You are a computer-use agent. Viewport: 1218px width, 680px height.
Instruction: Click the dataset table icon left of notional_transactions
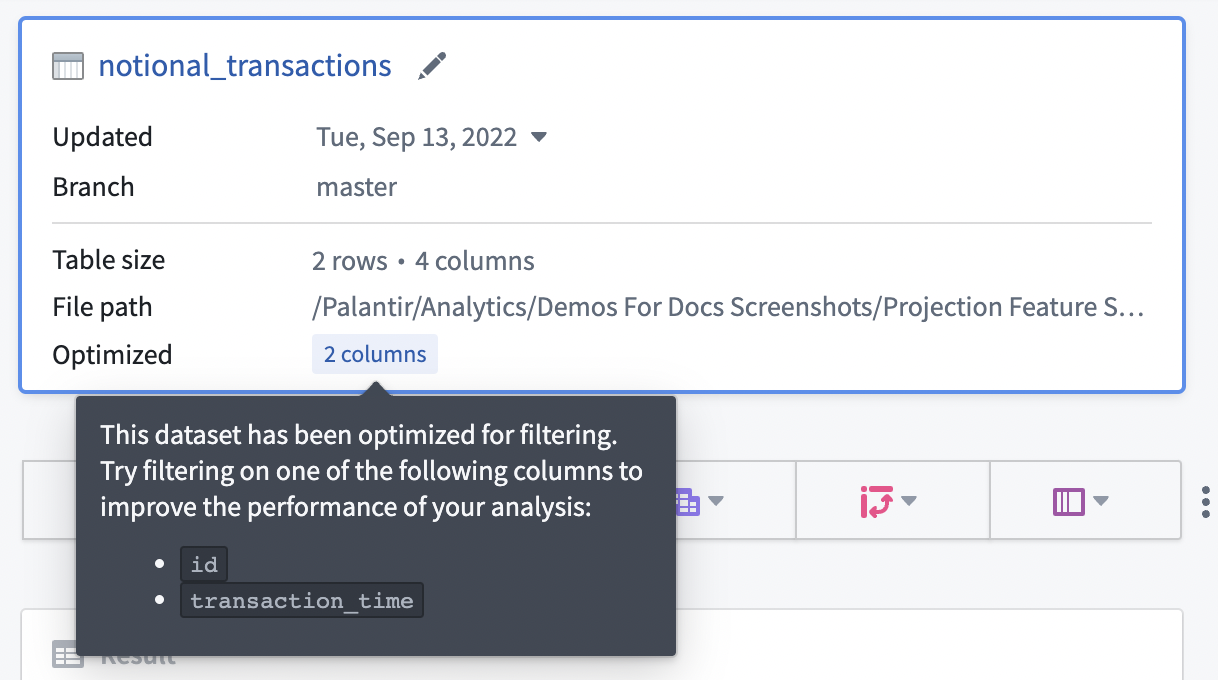pyautogui.click(x=68, y=67)
